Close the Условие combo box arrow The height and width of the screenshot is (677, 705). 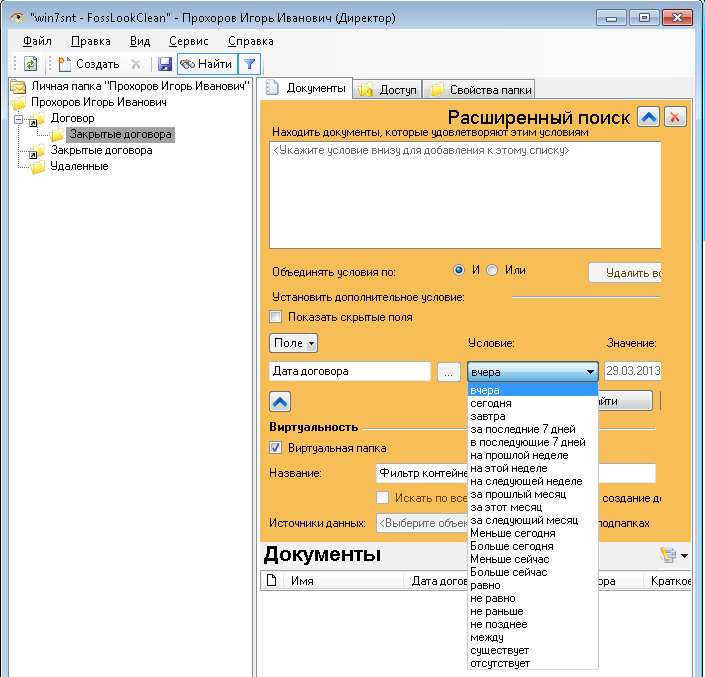[590, 372]
